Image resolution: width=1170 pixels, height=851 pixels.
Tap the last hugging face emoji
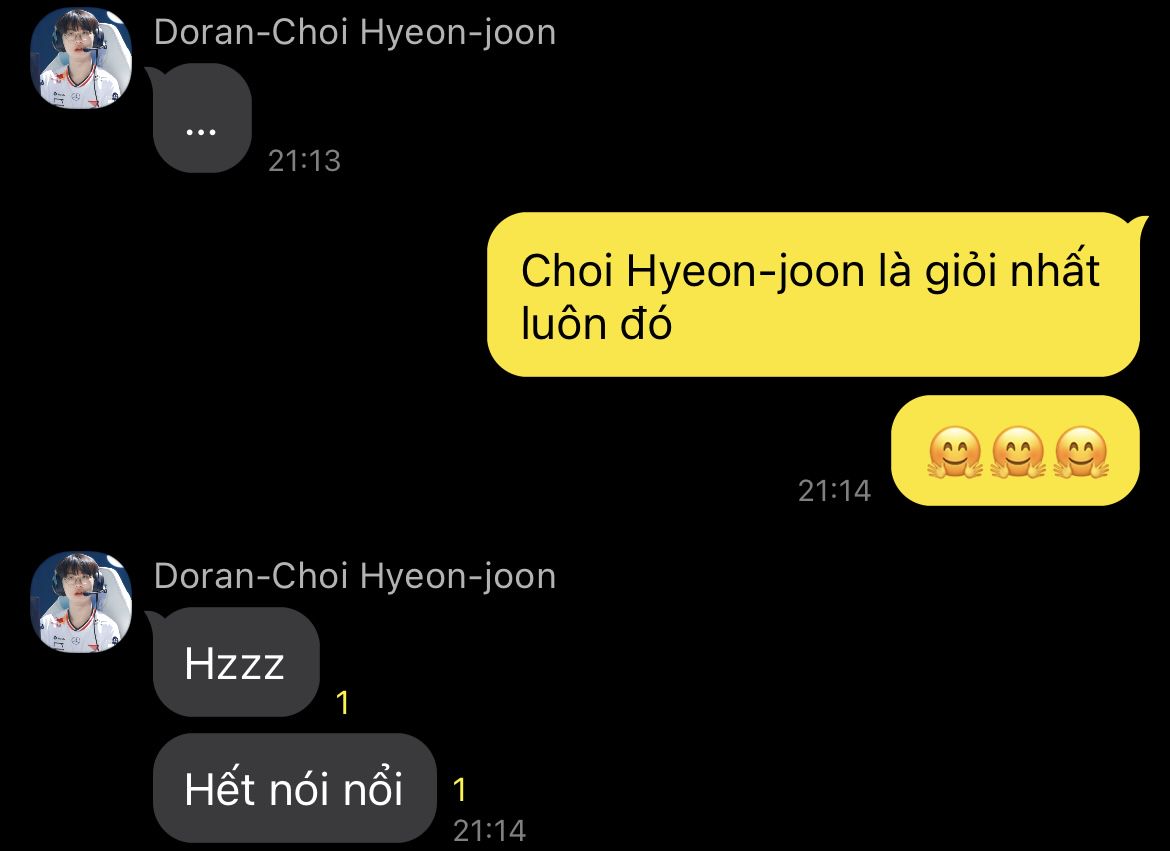coord(1081,452)
